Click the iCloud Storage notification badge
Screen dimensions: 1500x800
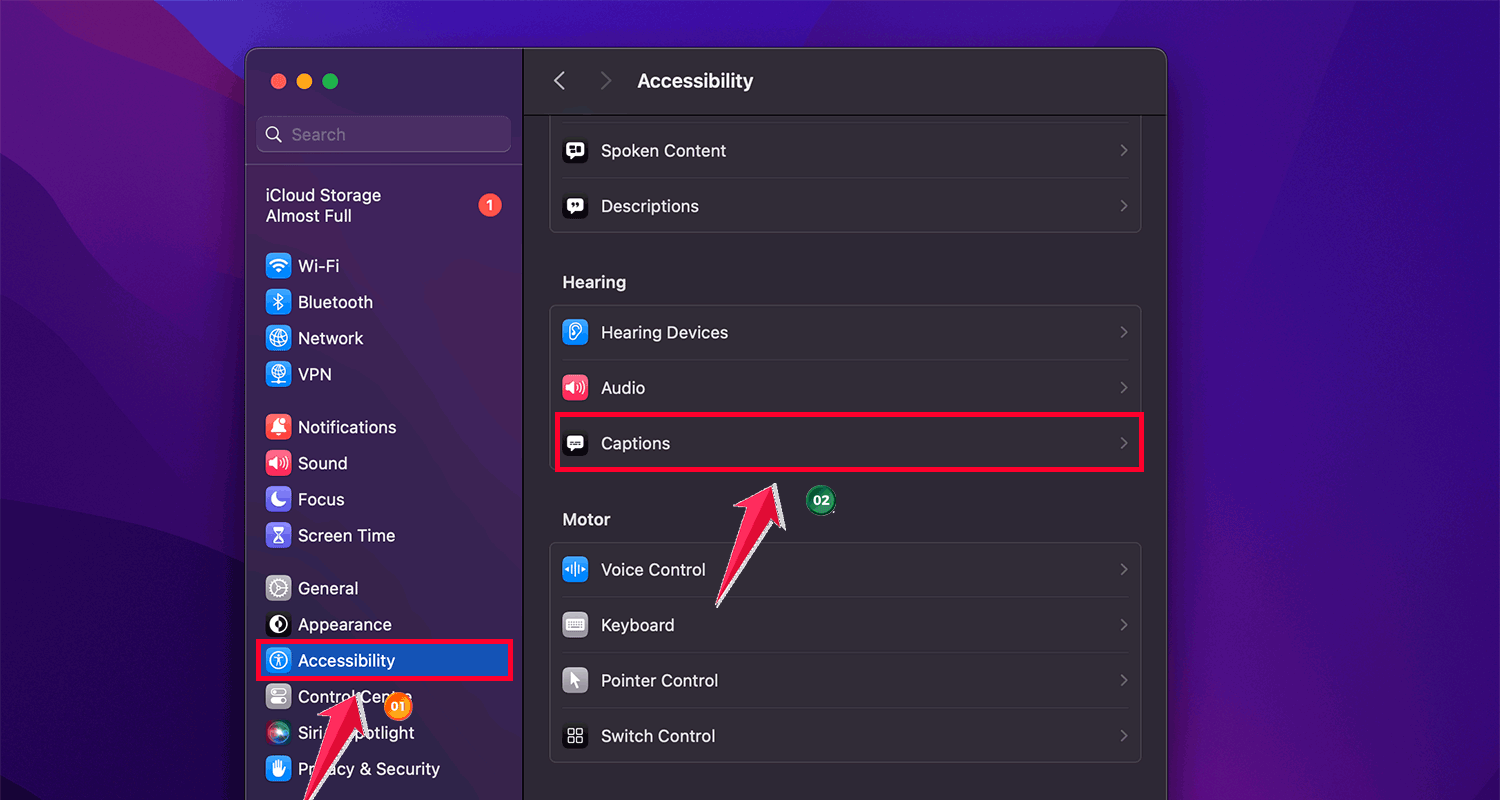(490, 205)
